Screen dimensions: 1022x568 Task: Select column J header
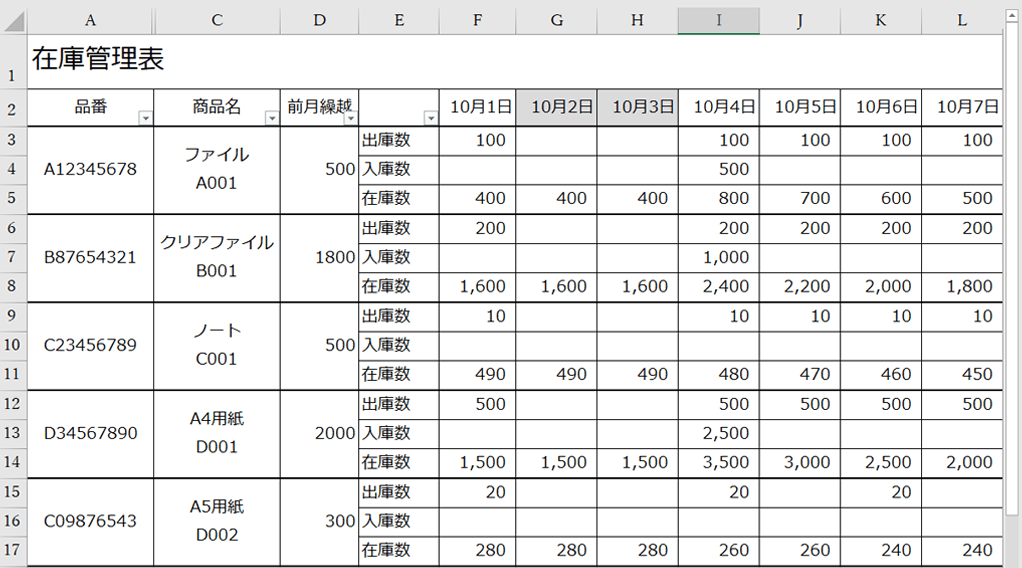[x=800, y=20]
